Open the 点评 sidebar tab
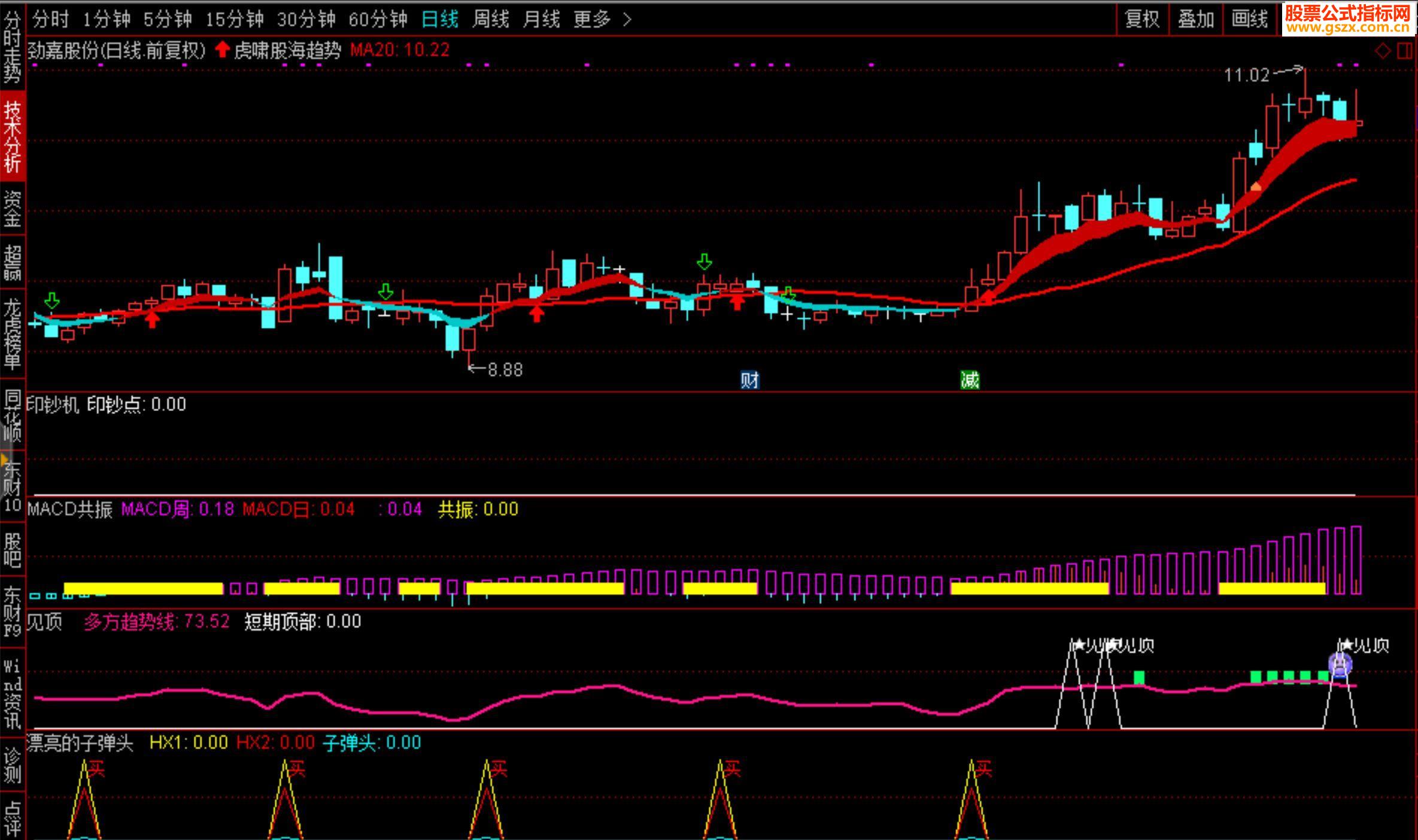 tap(13, 818)
